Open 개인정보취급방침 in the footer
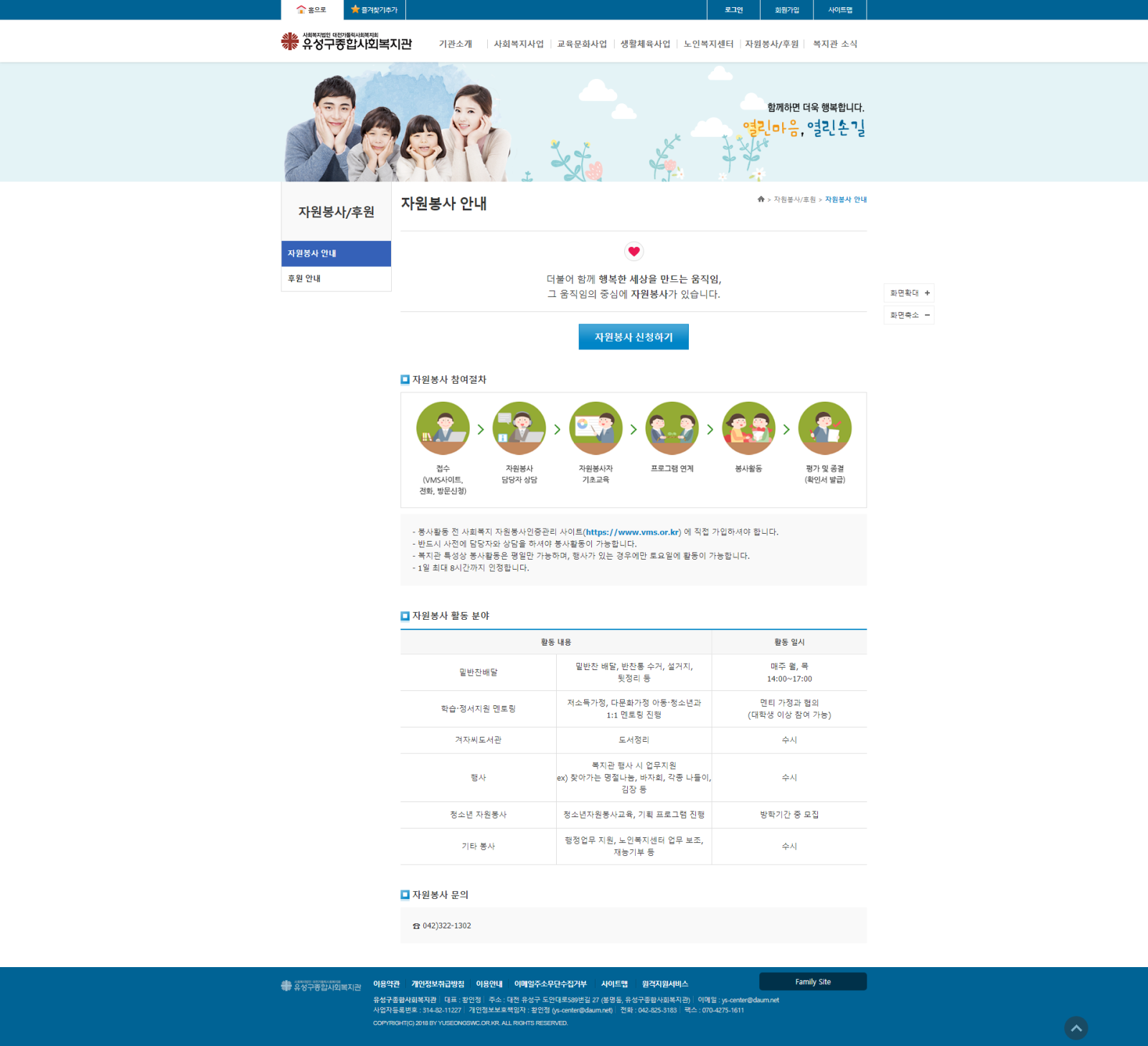 438,984
